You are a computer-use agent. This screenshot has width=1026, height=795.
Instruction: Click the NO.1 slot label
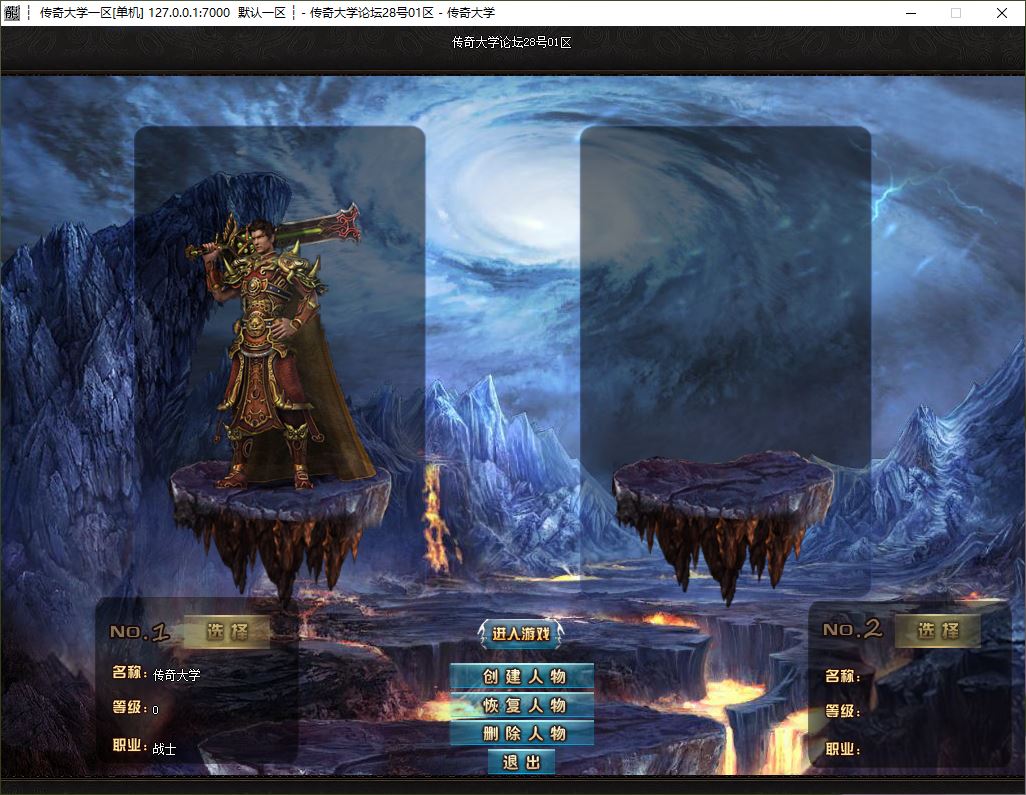point(139,632)
